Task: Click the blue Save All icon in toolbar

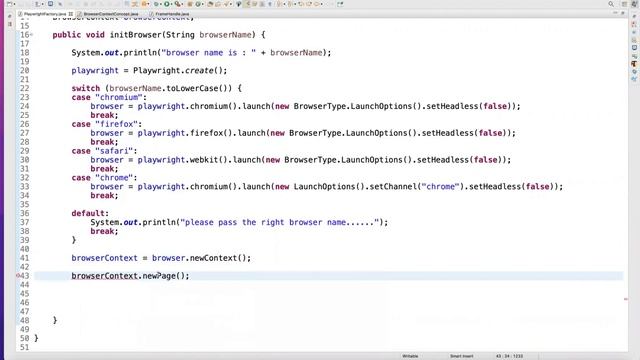Action: pyautogui.click(x=50, y=4)
